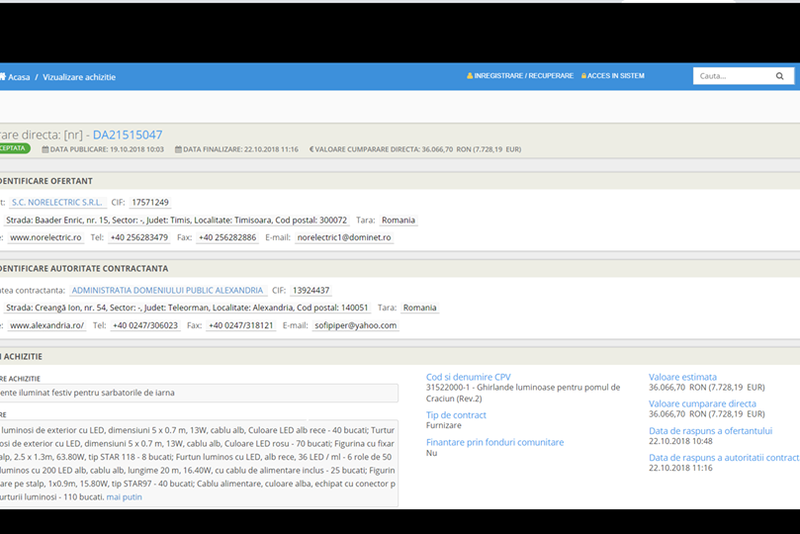Image resolution: width=800 pixels, height=534 pixels.
Task: Open Acces in sistem login link
Action: pyautogui.click(x=616, y=76)
